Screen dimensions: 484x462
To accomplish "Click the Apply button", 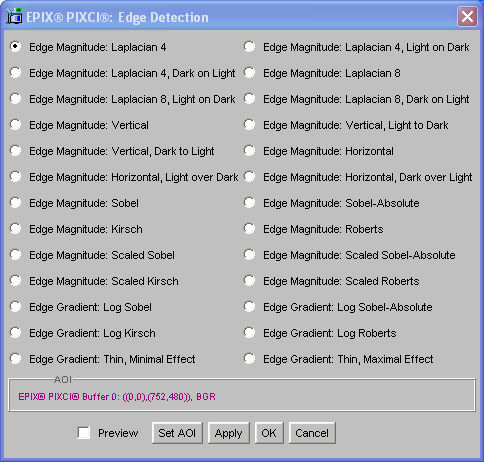I will coord(228,433).
